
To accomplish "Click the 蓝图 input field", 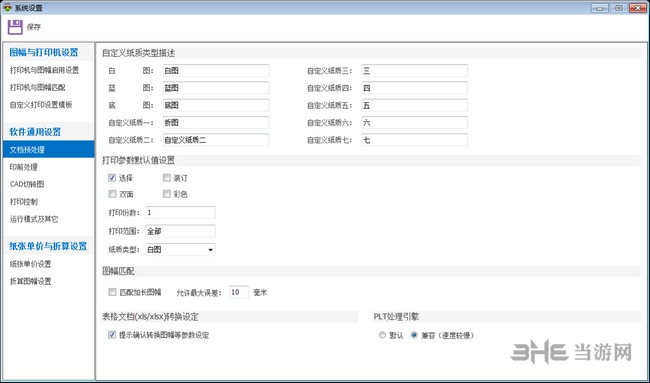I will [x=216, y=88].
